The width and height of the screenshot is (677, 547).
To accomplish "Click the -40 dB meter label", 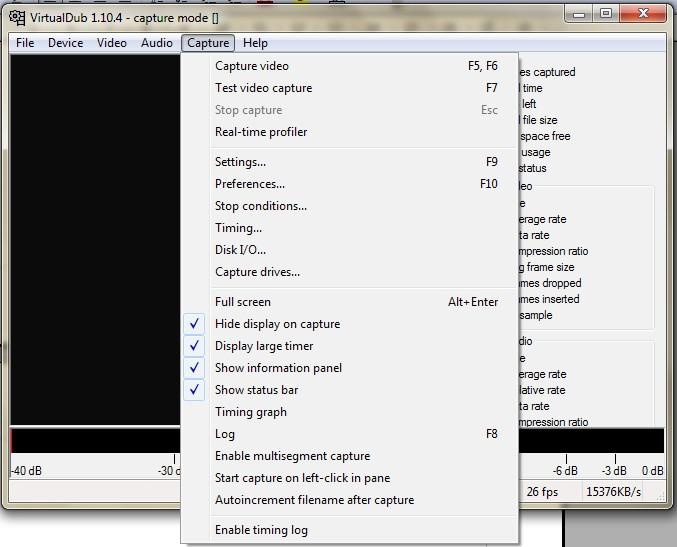I will tap(27, 471).
